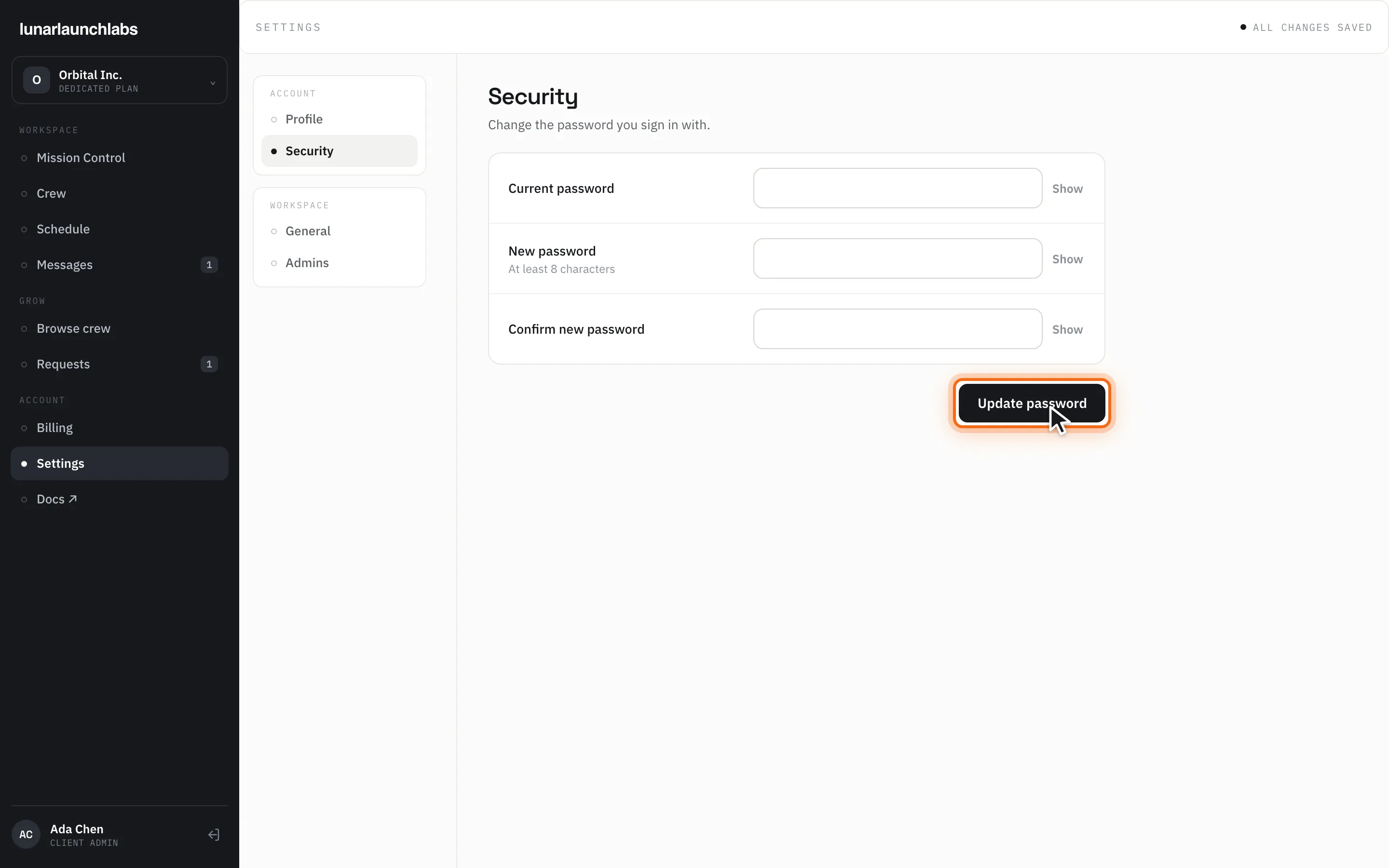
Task: Open the Schedule page
Action: pos(120,229)
